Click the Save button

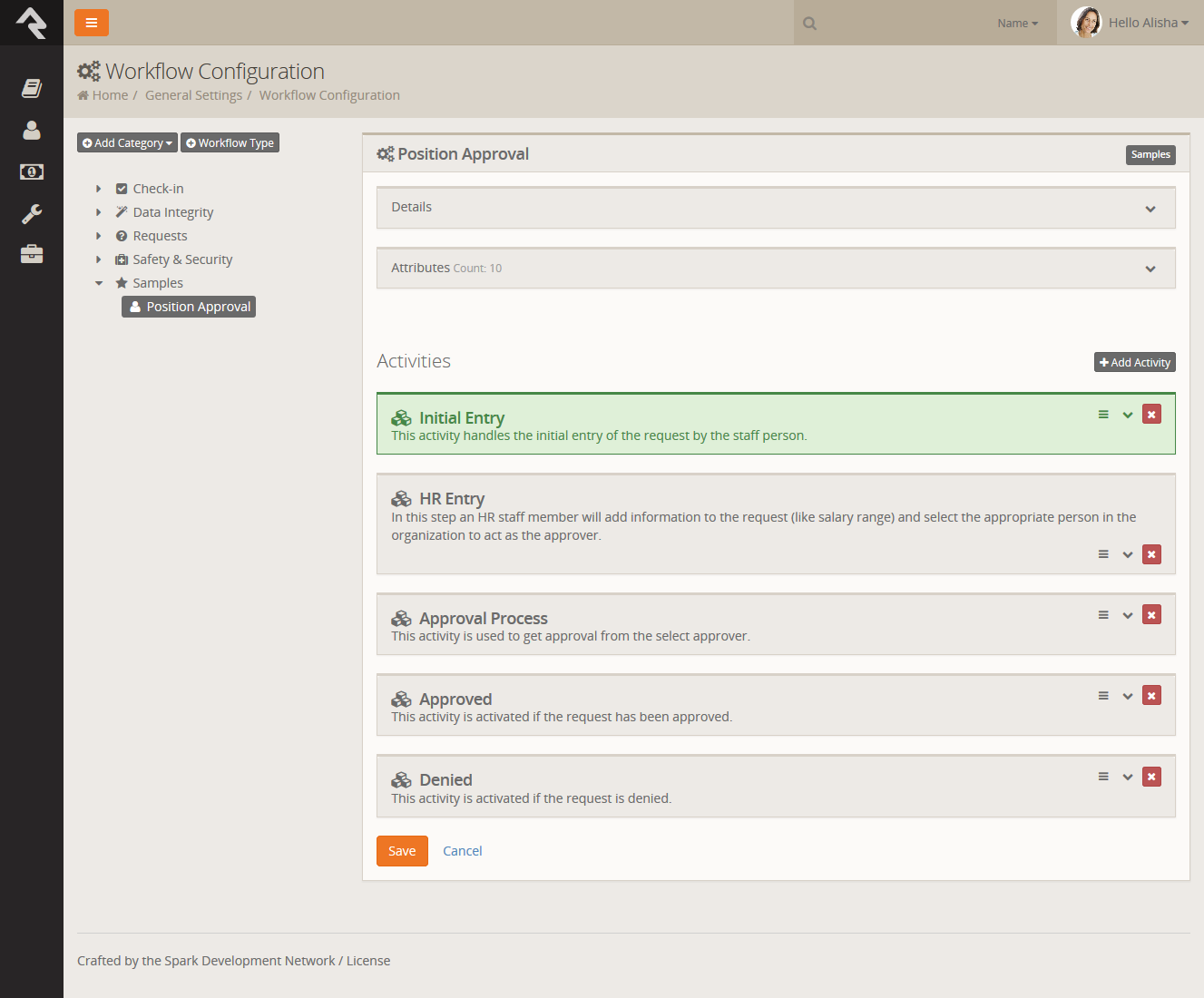pos(402,851)
